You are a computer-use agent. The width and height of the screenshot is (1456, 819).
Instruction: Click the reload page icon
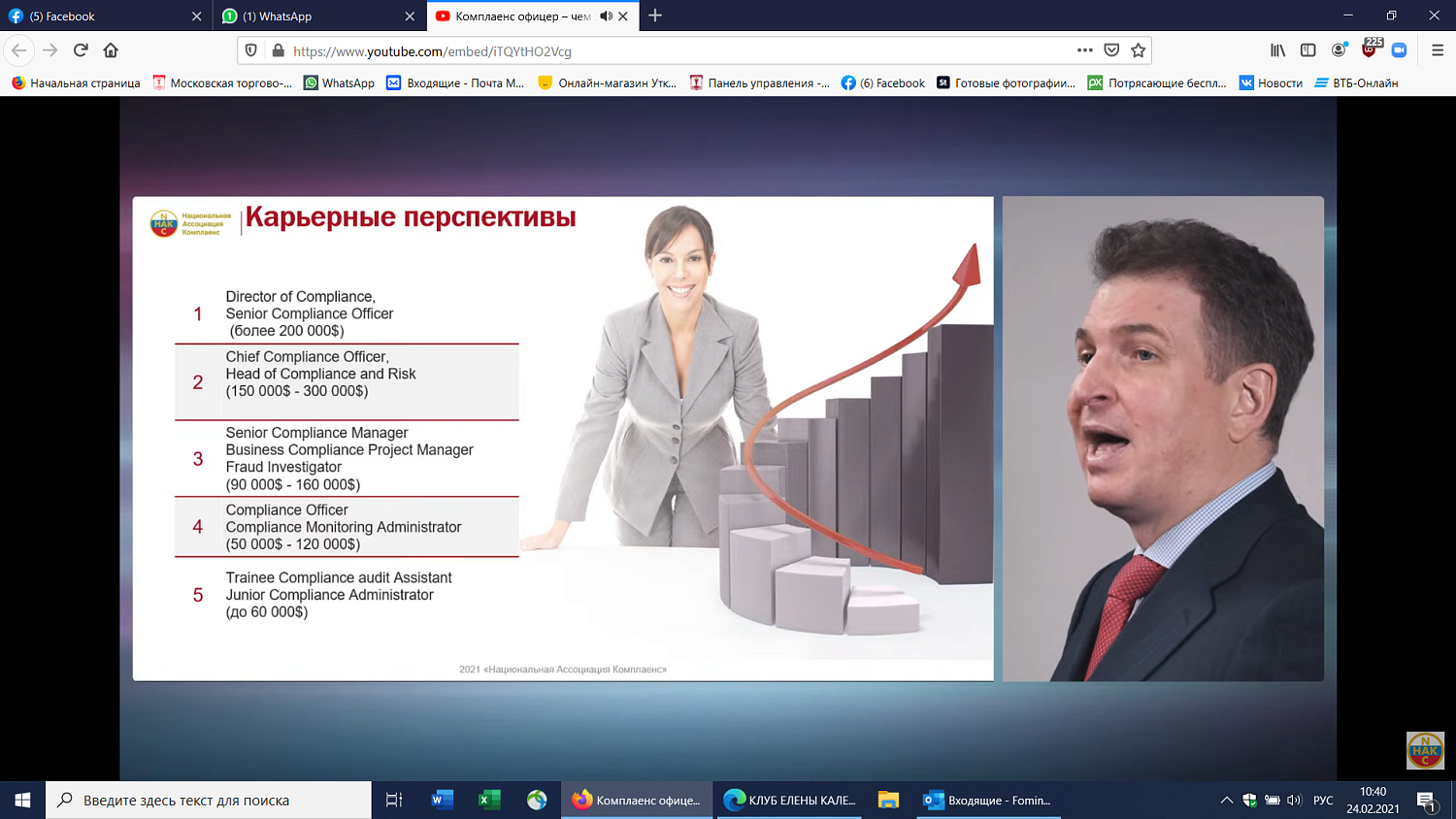(x=81, y=51)
